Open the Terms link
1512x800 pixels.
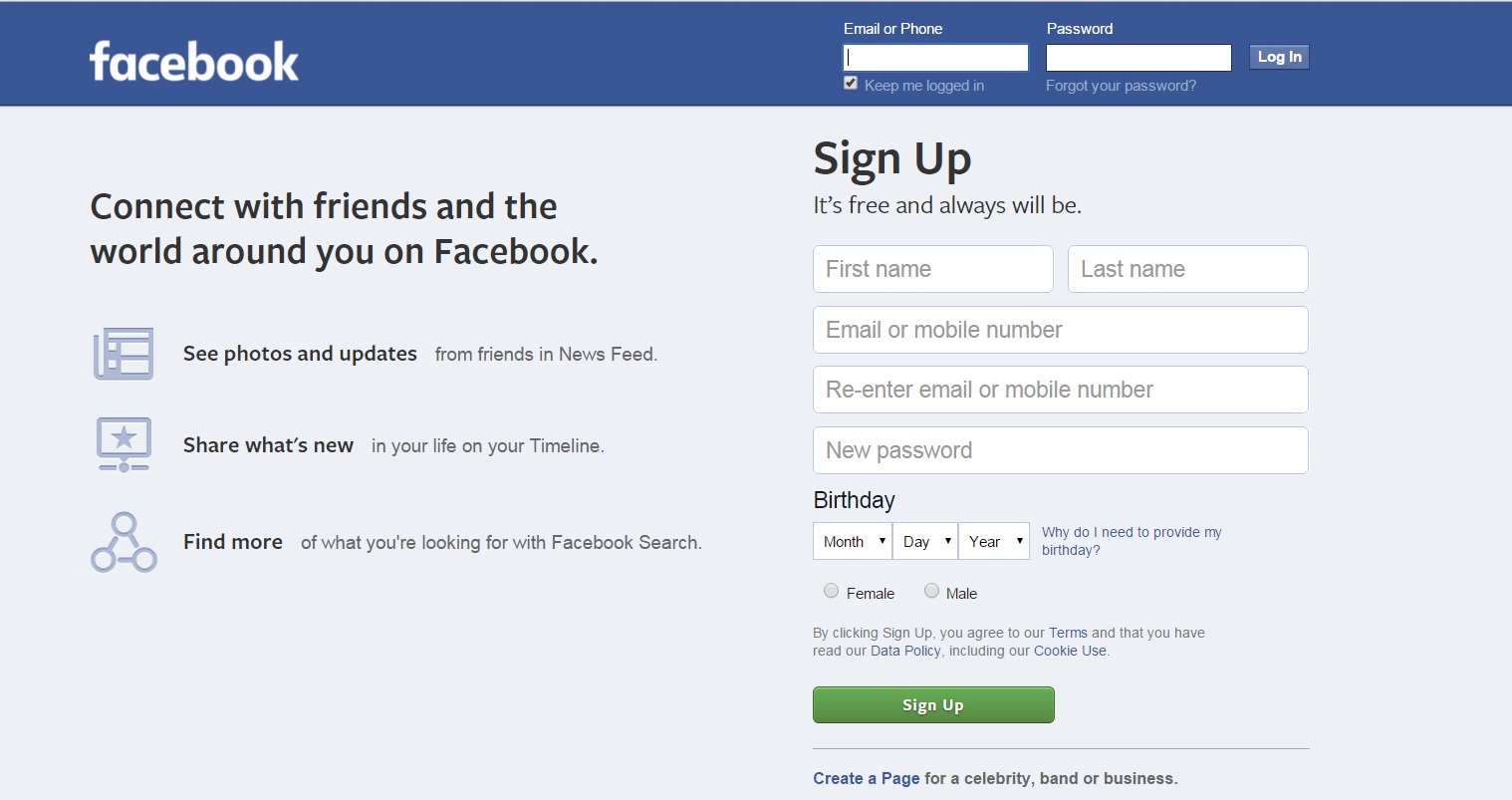[1068, 633]
